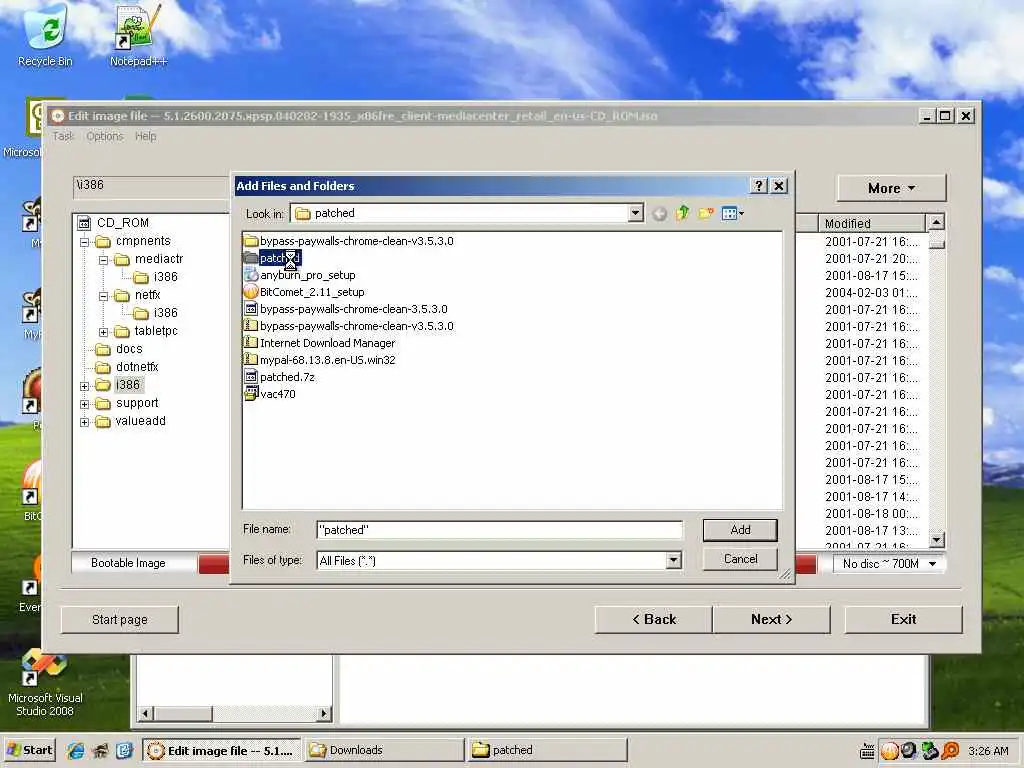Select the BitComet_2.11_setup icon
This screenshot has width=1024, height=768.
point(251,292)
